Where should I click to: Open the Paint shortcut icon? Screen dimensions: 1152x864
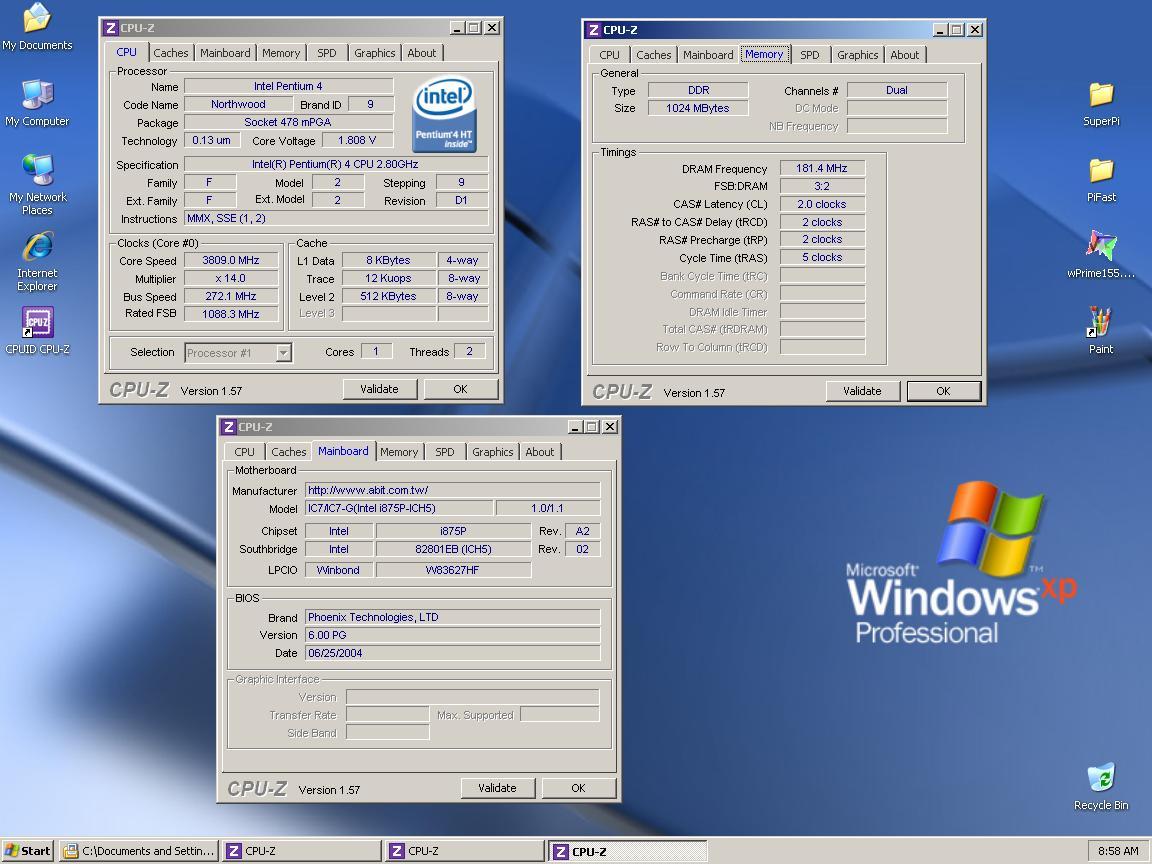tap(1101, 331)
